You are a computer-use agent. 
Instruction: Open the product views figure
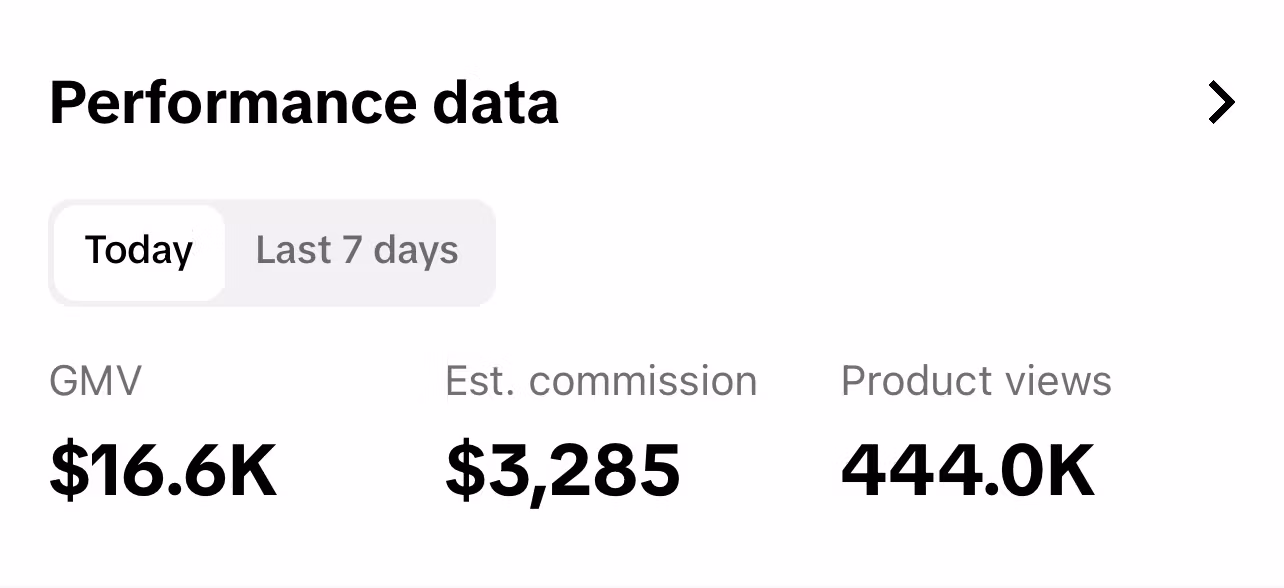coord(968,470)
